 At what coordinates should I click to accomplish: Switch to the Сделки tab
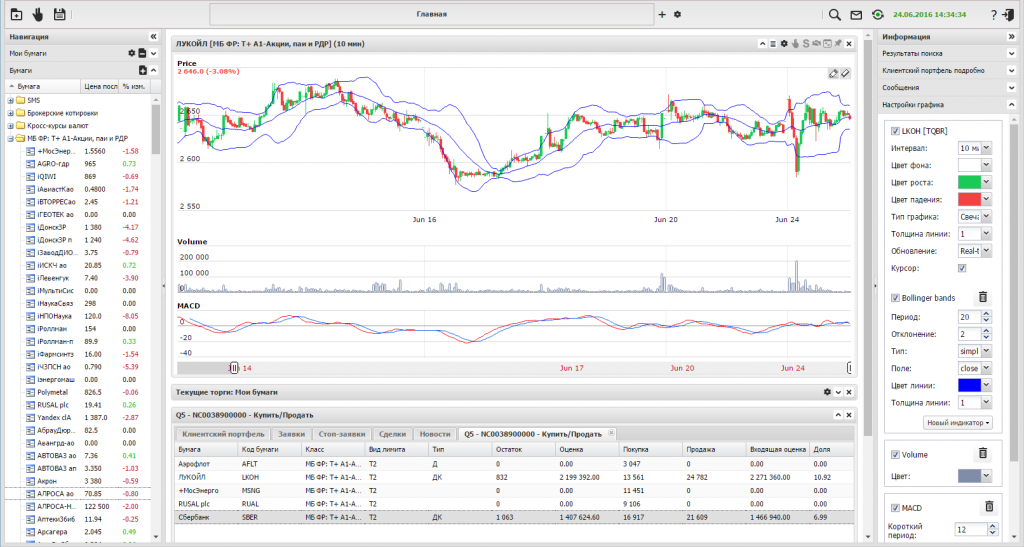click(392, 434)
